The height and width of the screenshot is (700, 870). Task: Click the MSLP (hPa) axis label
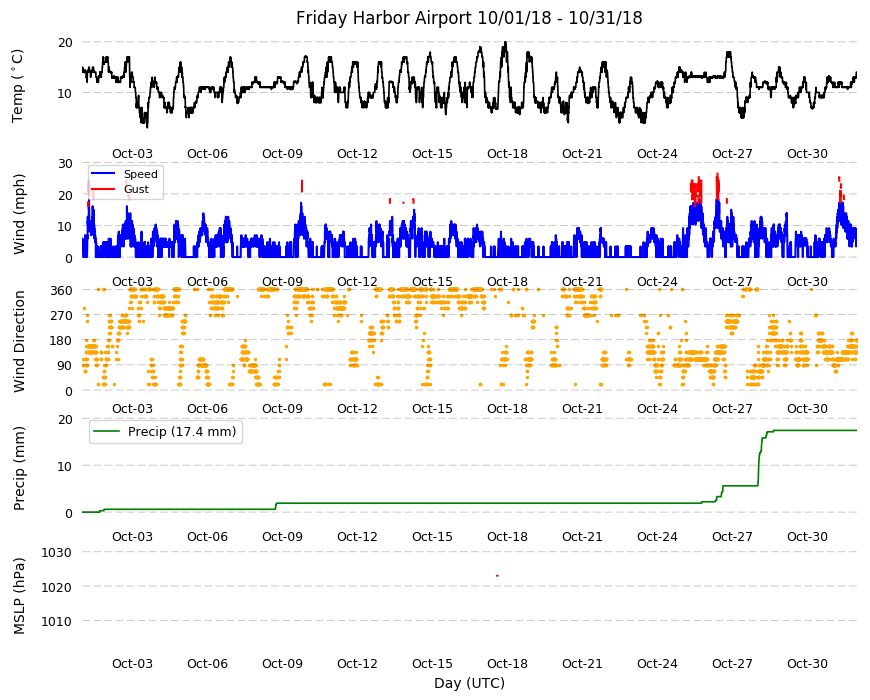click(x=19, y=596)
